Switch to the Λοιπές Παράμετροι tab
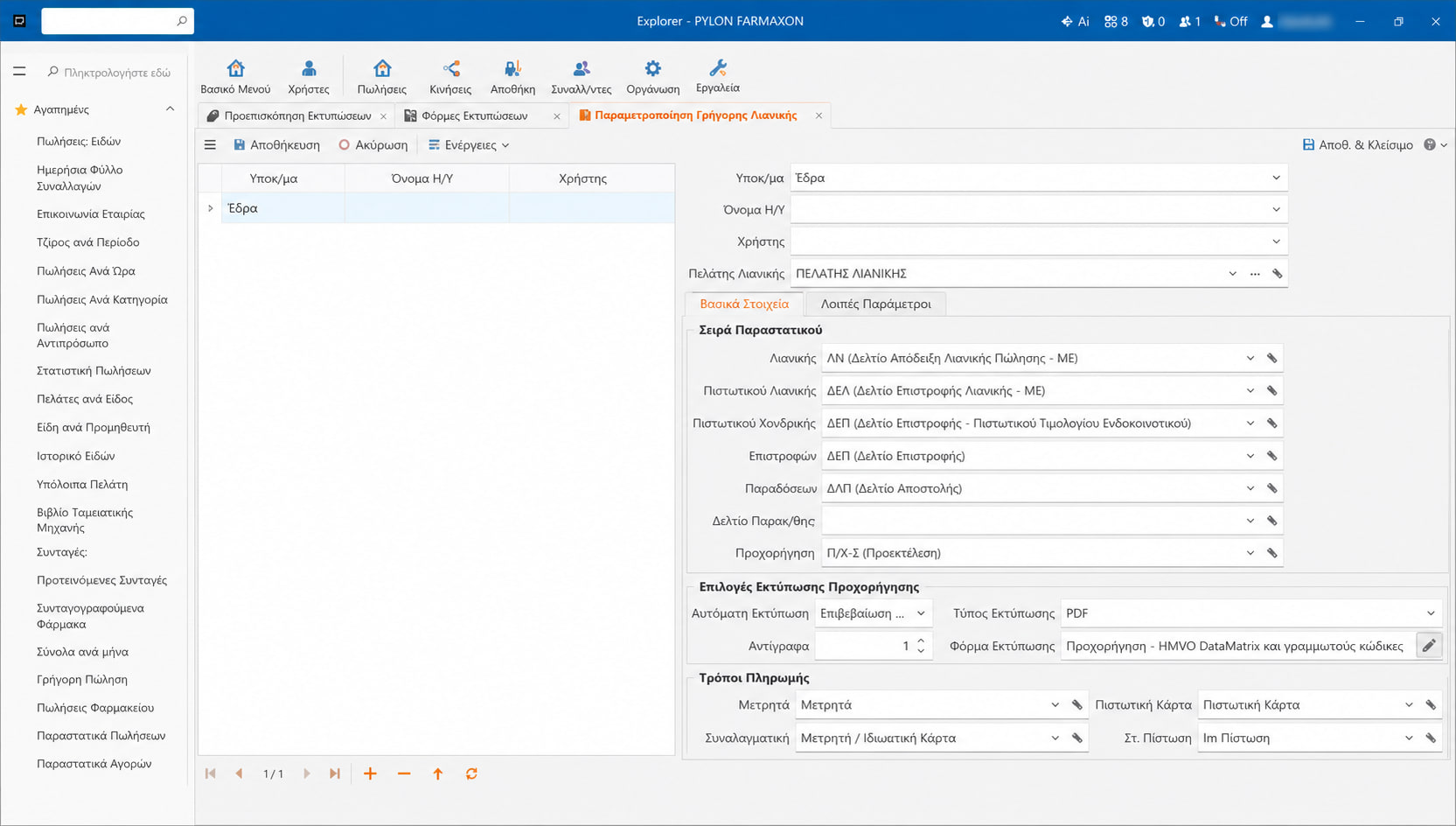1456x826 pixels. coord(875,304)
